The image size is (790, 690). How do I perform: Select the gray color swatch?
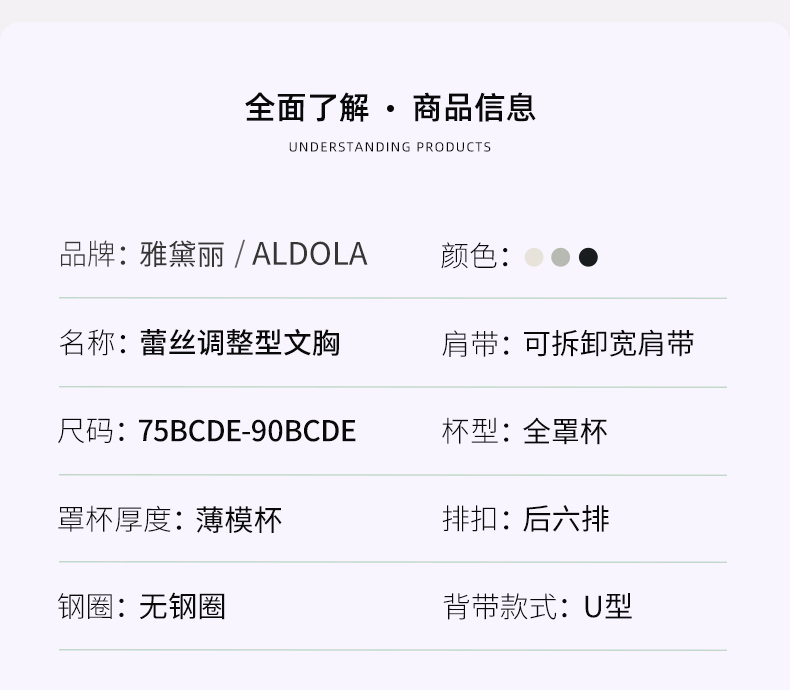(561, 257)
